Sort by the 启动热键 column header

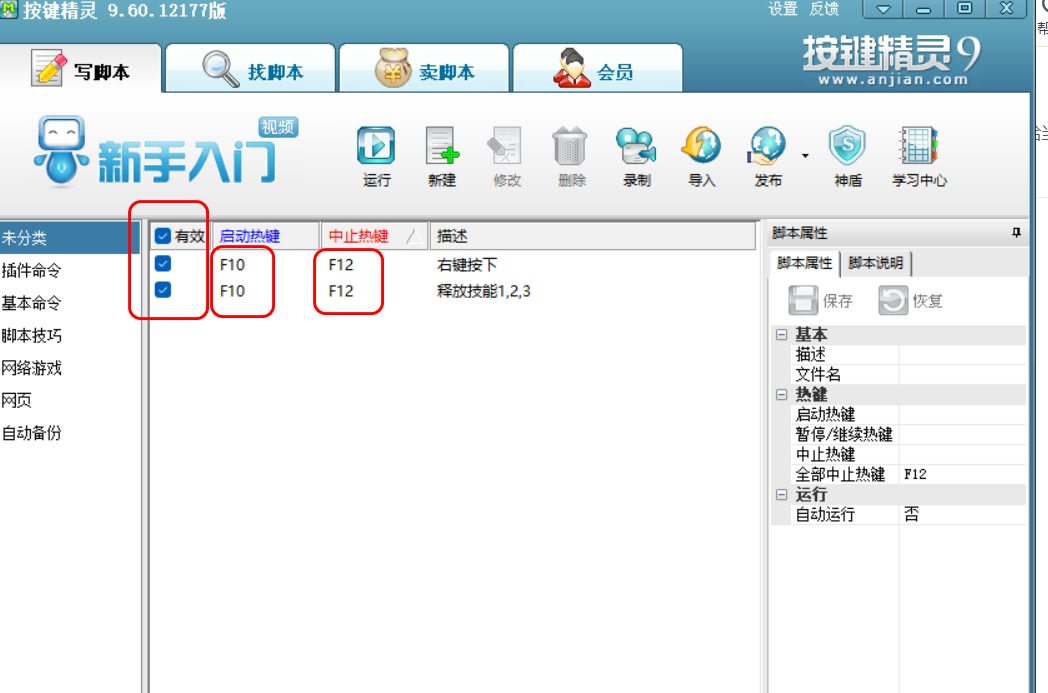(x=265, y=236)
